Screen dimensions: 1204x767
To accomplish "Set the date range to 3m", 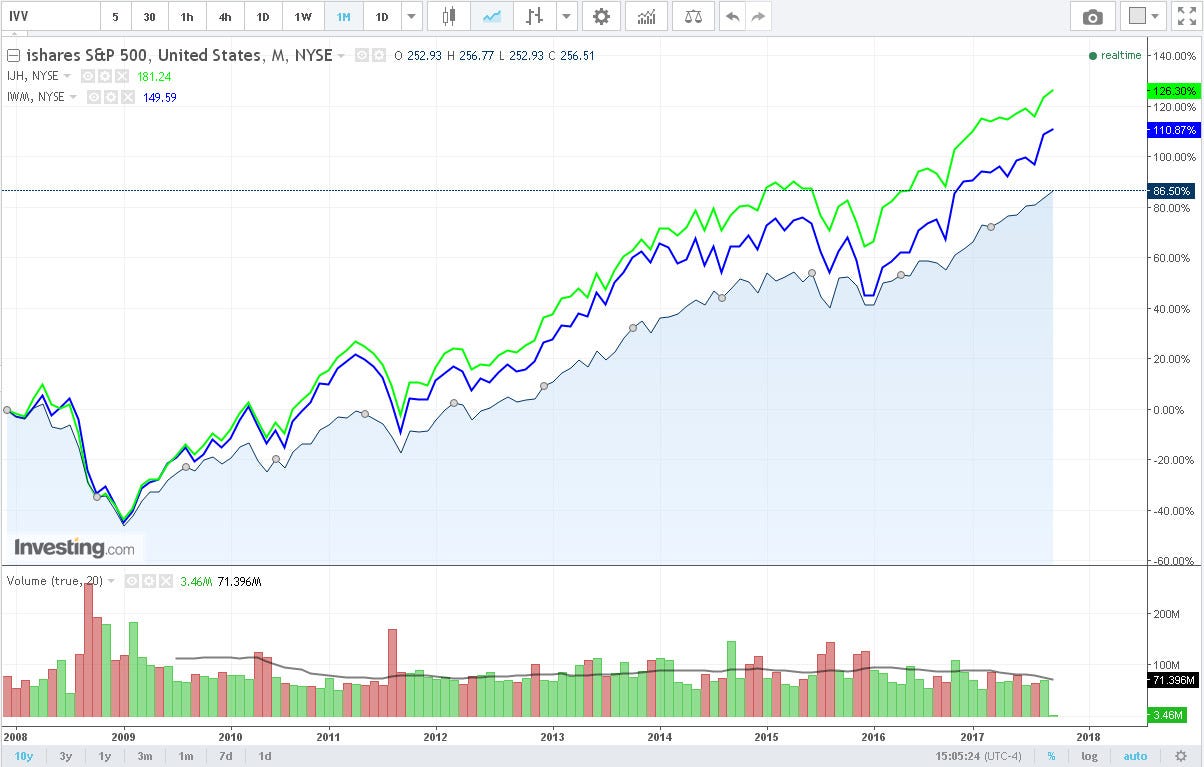I will point(145,756).
